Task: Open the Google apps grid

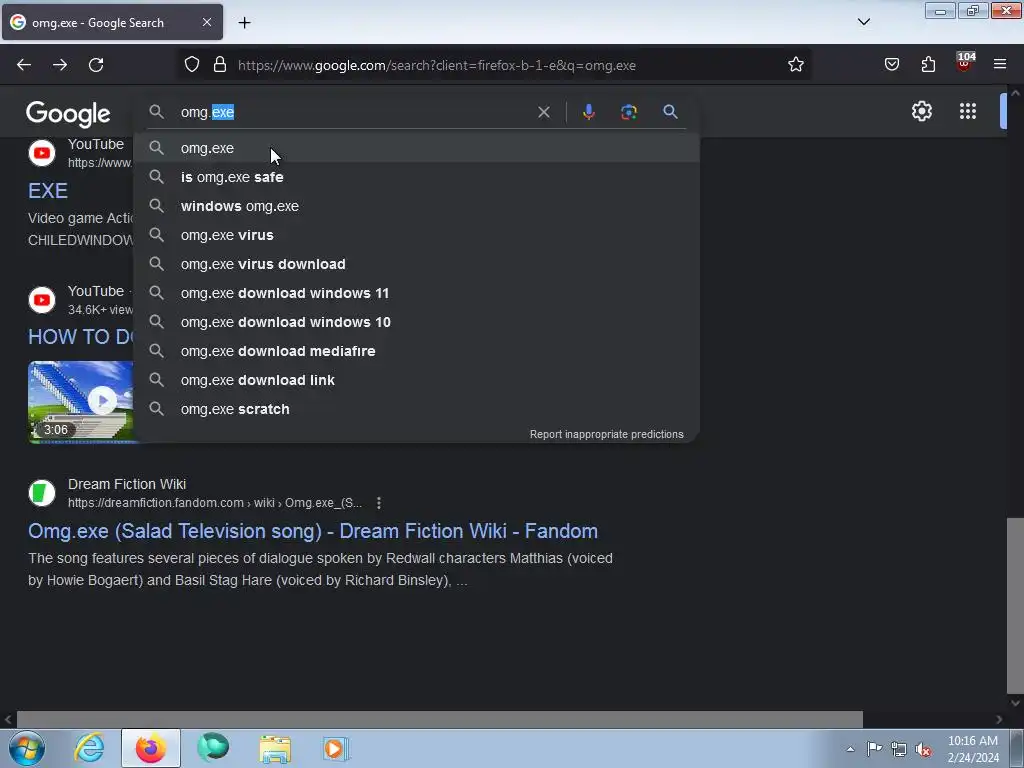Action: coord(968,111)
